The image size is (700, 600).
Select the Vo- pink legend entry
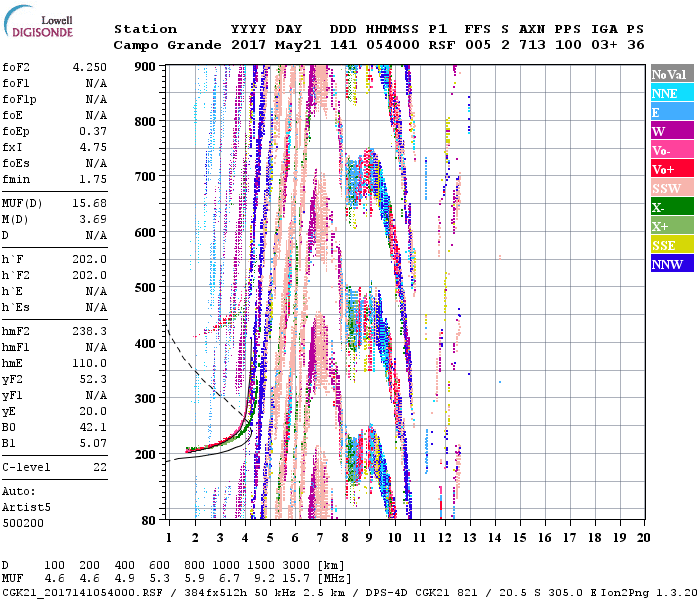pos(671,150)
